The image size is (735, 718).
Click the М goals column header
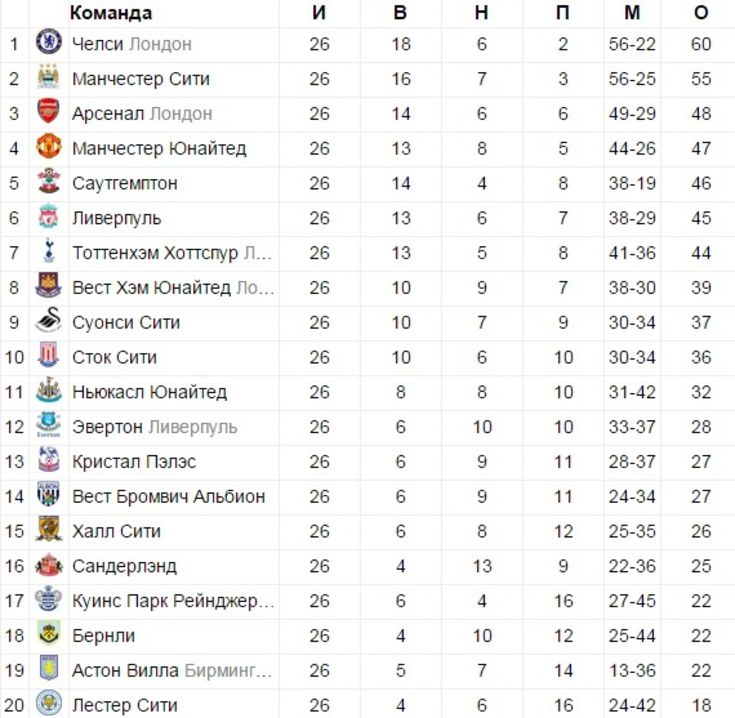coord(632,13)
